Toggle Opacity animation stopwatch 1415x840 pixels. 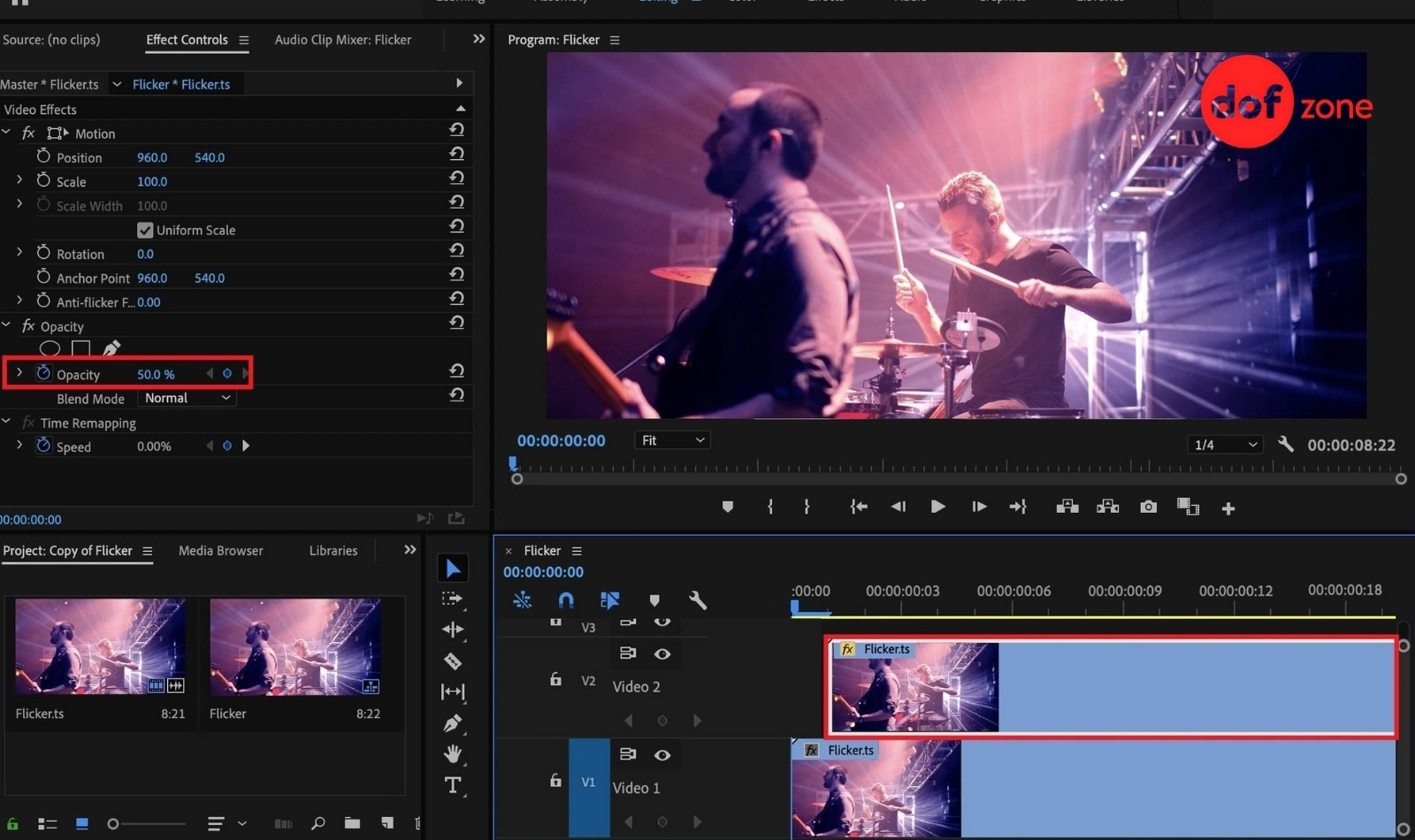43,372
